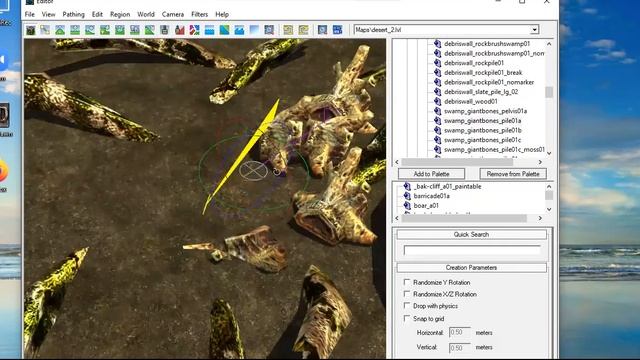Enable Randomize X/Z Rotation checkbox
640x360 pixels.
pyautogui.click(x=407, y=294)
